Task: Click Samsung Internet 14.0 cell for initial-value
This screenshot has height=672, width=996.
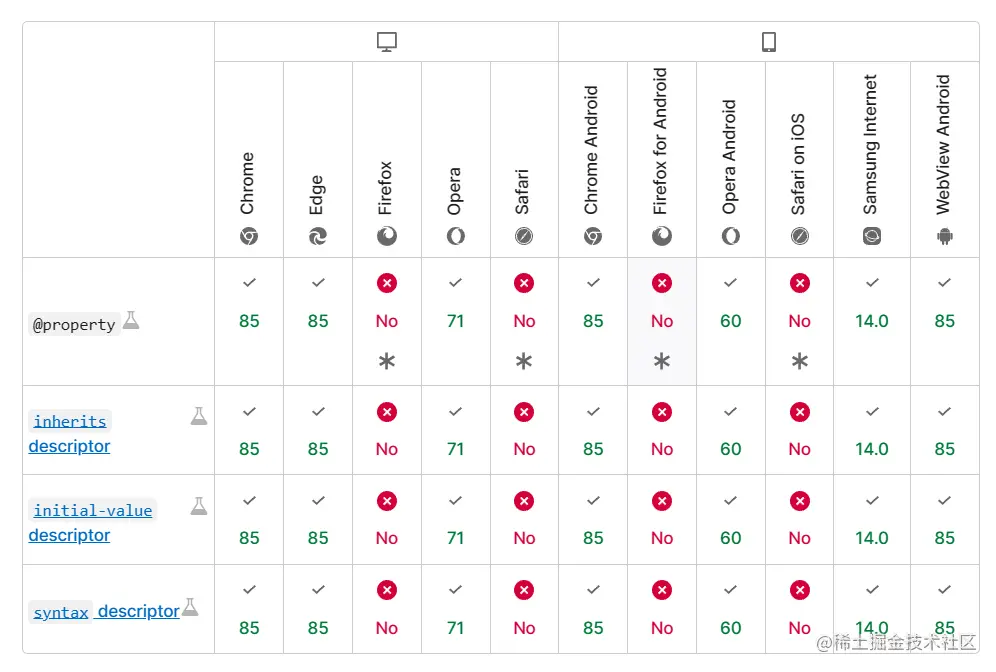Action: click(872, 538)
